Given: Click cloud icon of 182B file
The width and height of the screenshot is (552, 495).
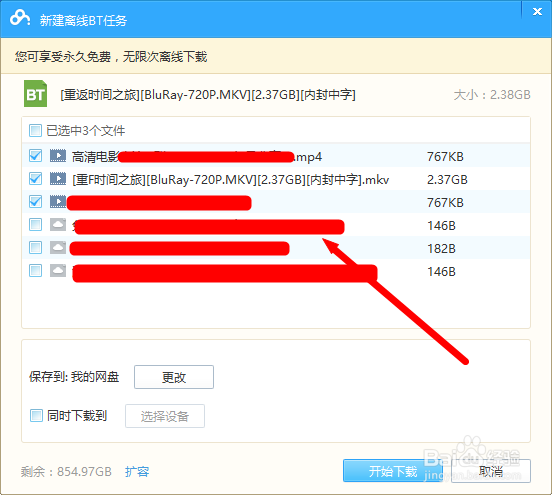Looking at the screenshot, I should [58, 248].
